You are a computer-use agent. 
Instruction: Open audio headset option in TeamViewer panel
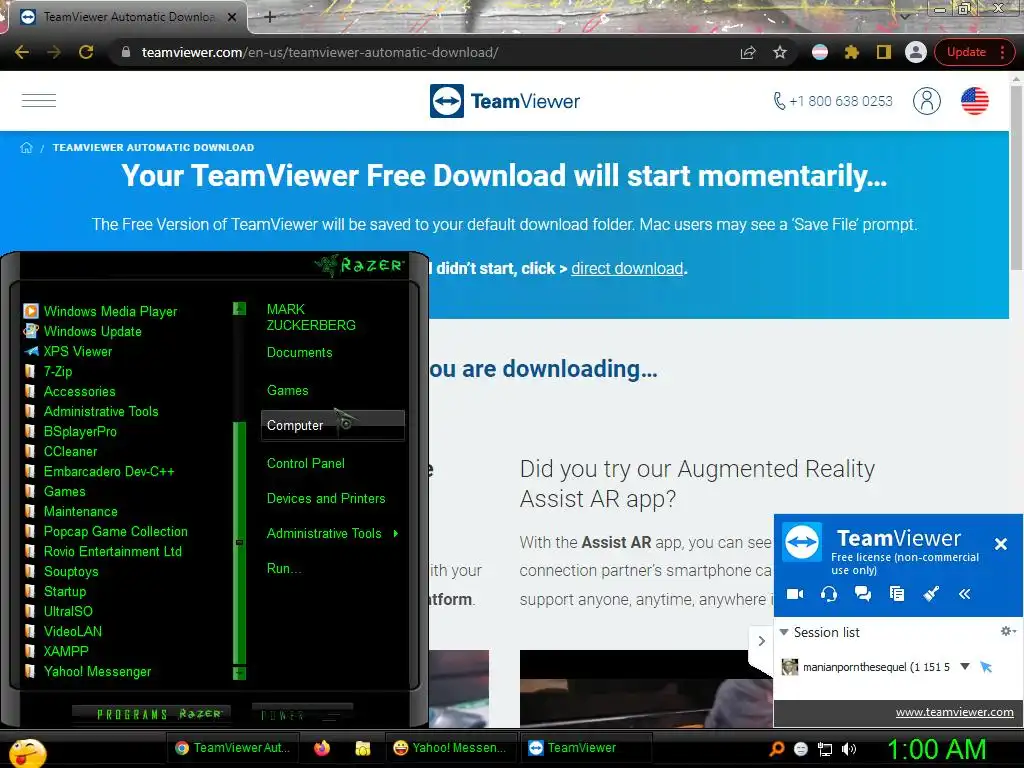click(829, 594)
